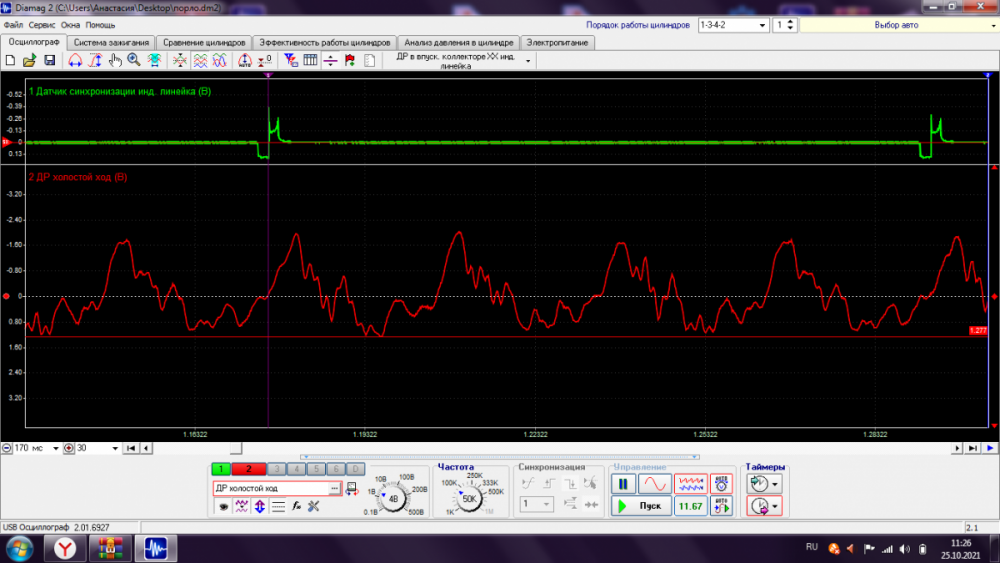This screenshot has height=563, width=1000.
Task: Select the magnifier zoom tool
Action: (135, 61)
